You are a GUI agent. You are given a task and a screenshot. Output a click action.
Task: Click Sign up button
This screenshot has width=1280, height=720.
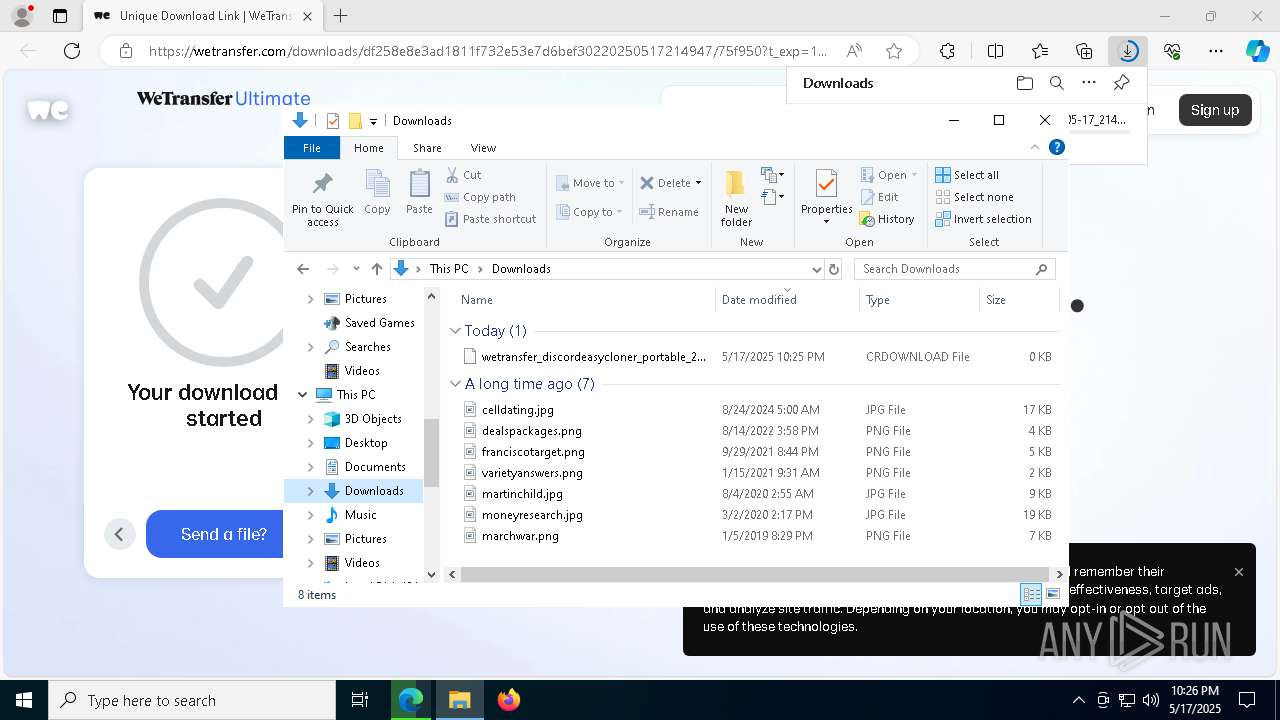pyautogui.click(x=1214, y=110)
